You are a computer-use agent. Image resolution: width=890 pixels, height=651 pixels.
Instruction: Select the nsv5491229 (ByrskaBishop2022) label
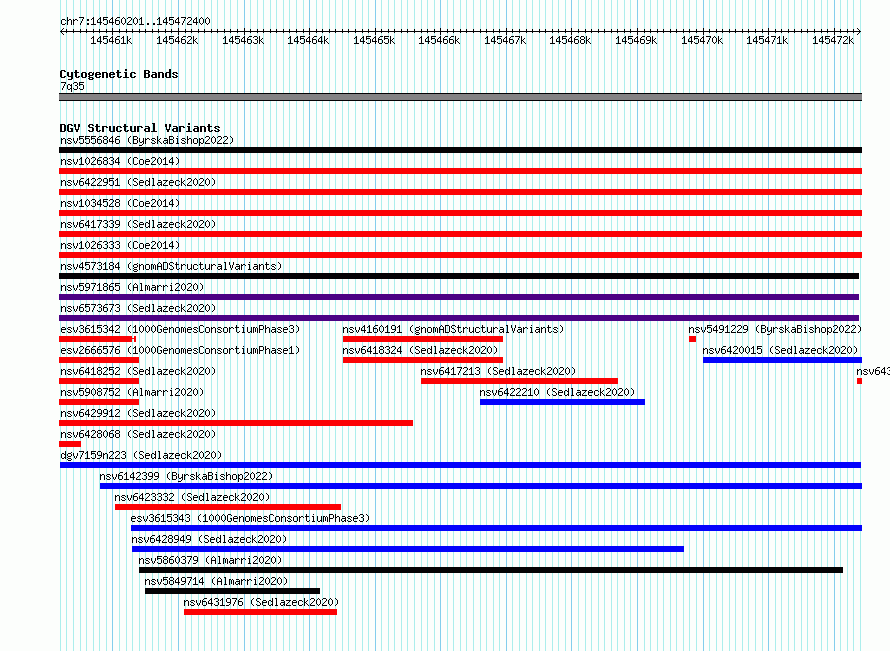775,329
